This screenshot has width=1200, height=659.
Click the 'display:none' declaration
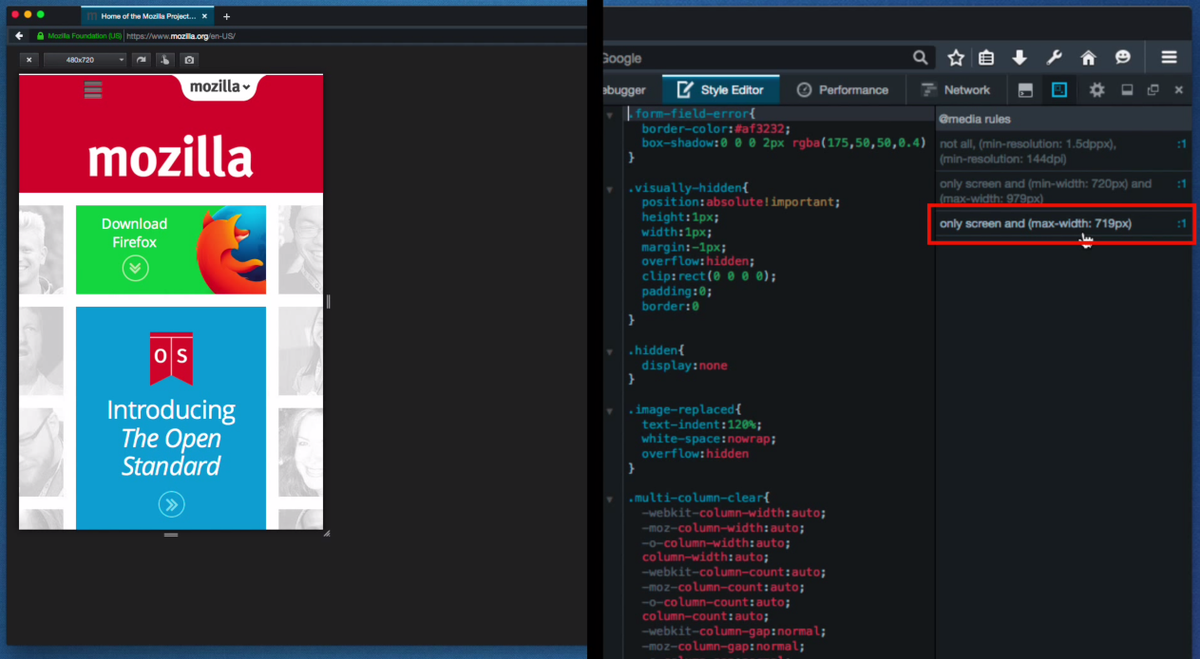click(x=685, y=366)
